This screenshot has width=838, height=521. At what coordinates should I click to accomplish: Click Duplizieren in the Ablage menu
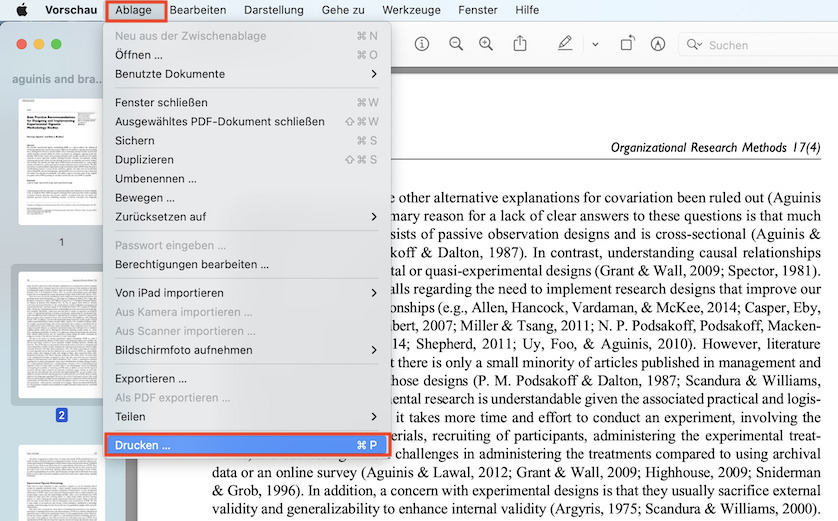144,160
